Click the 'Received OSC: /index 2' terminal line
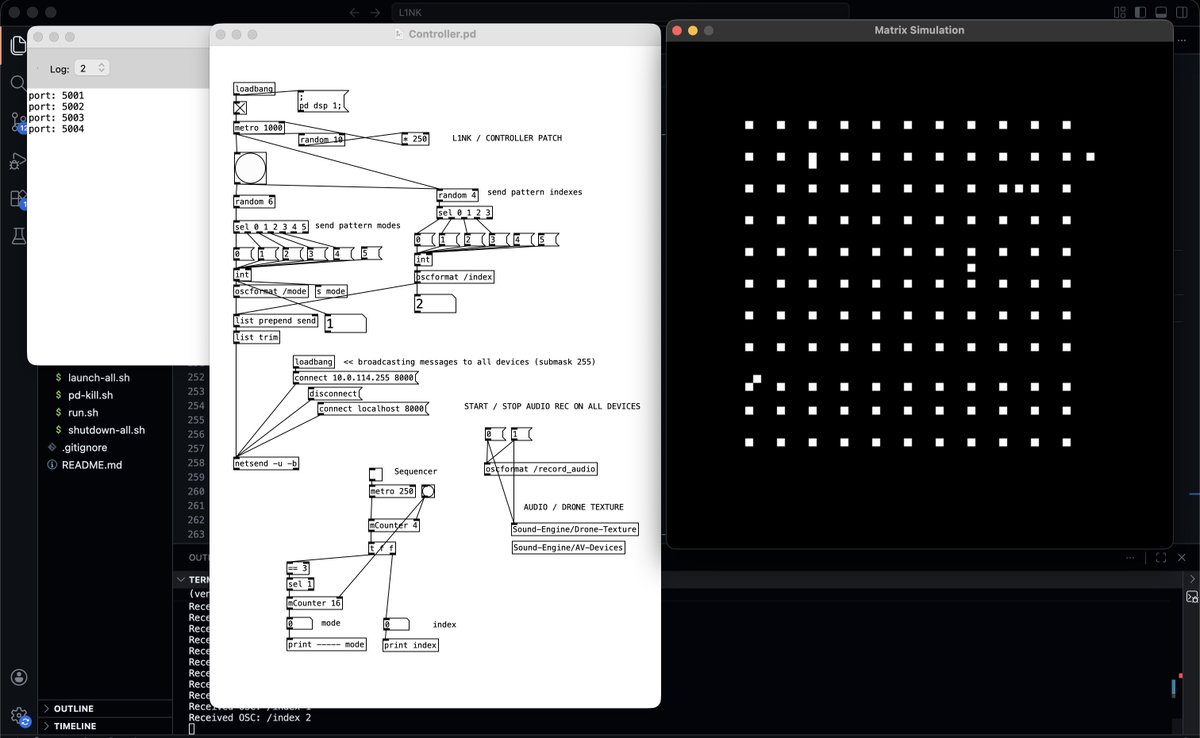1200x738 pixels. pos(250,718)
